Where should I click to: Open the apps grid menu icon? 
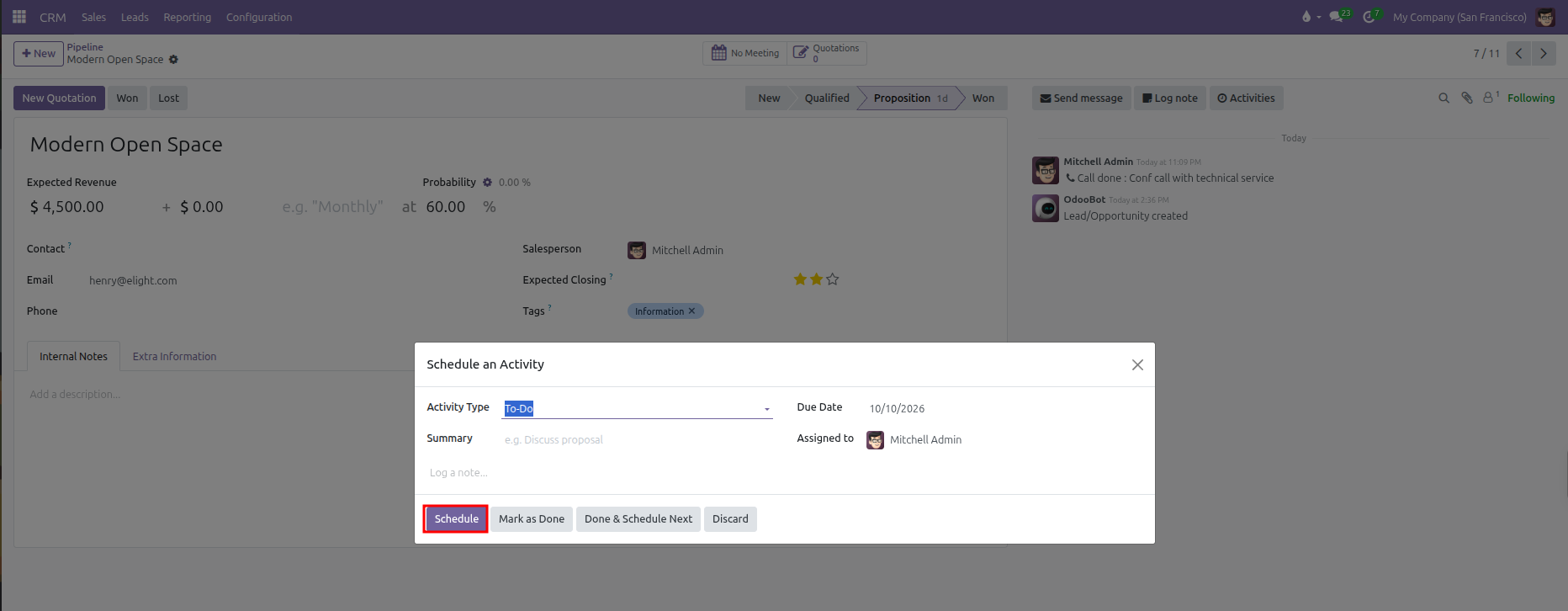19,17
